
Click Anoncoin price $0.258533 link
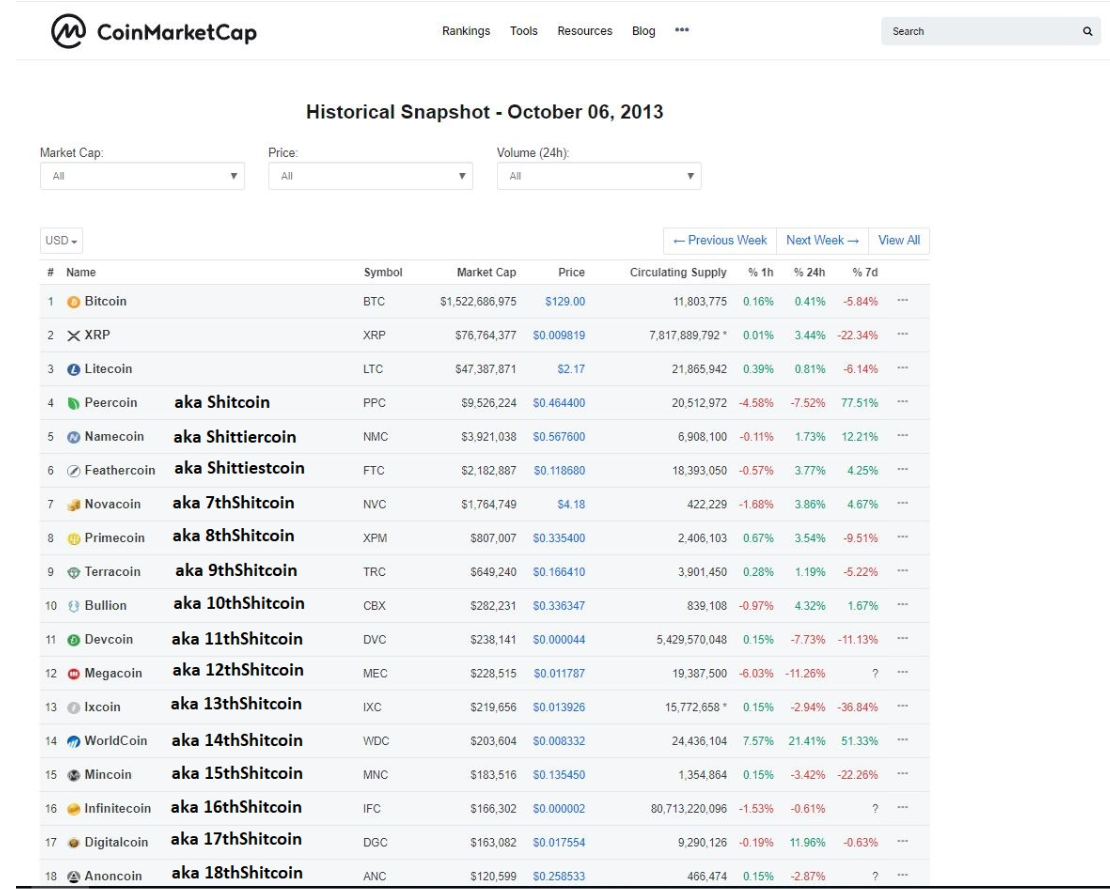coord(559,876)
